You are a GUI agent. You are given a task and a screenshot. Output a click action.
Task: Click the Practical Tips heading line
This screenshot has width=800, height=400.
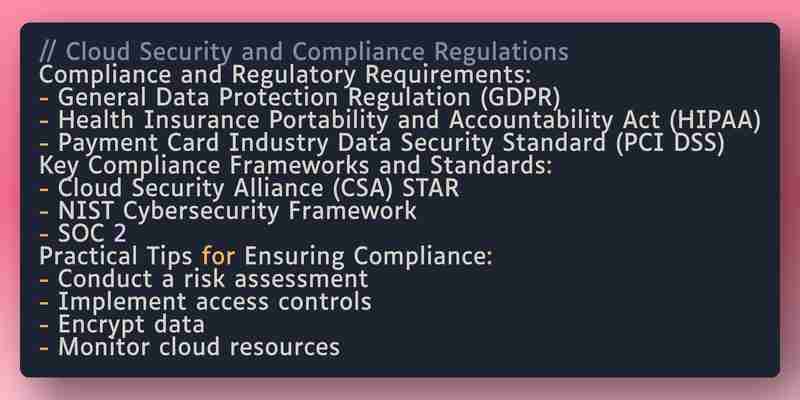point(266,257)
